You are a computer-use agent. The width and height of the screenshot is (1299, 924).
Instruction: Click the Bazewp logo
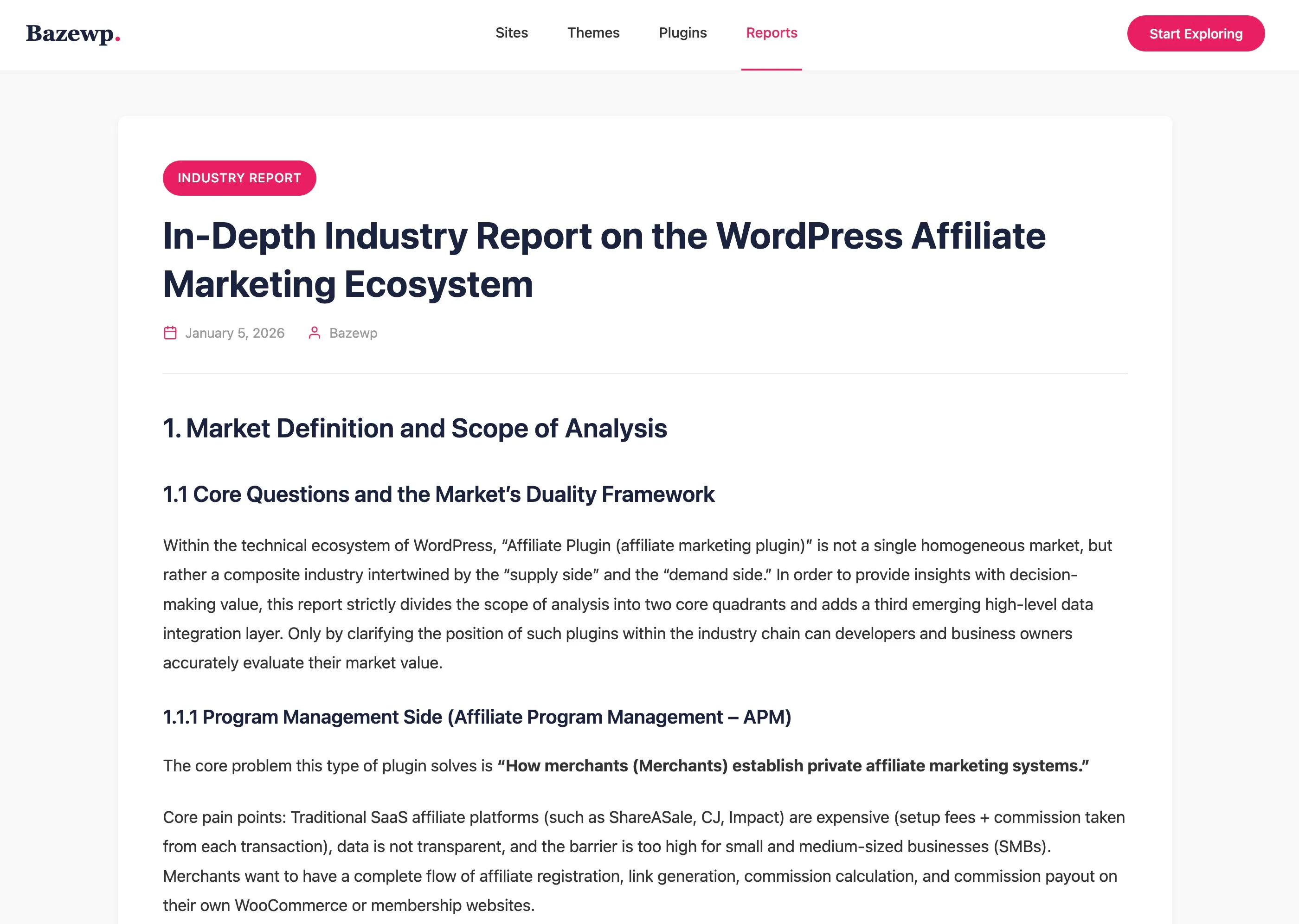[x=73, y=33]
